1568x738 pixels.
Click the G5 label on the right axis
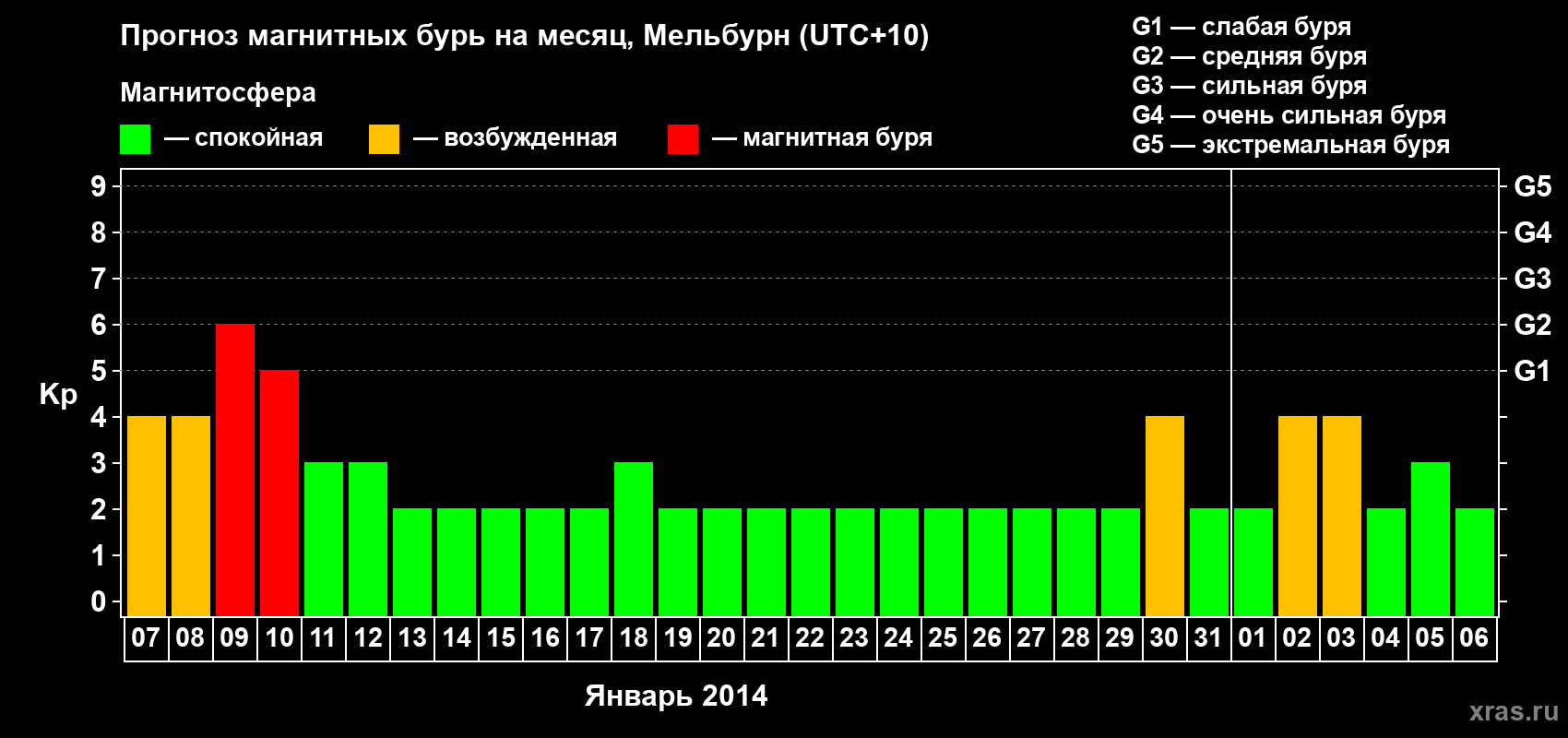click(x=1533, y=186)
